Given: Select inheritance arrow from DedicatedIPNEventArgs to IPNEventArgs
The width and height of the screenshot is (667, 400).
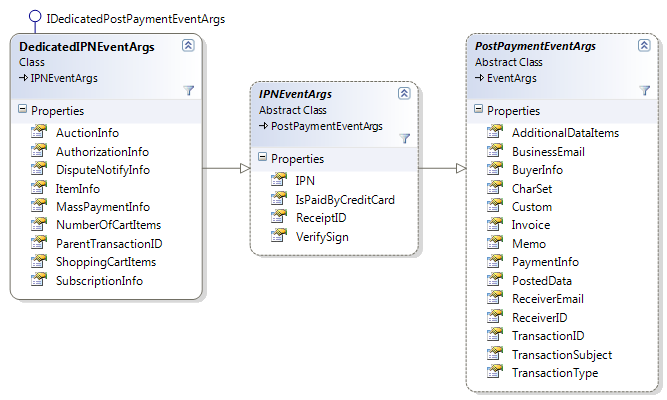Looking at the screenshot, I should coord(226,169).
